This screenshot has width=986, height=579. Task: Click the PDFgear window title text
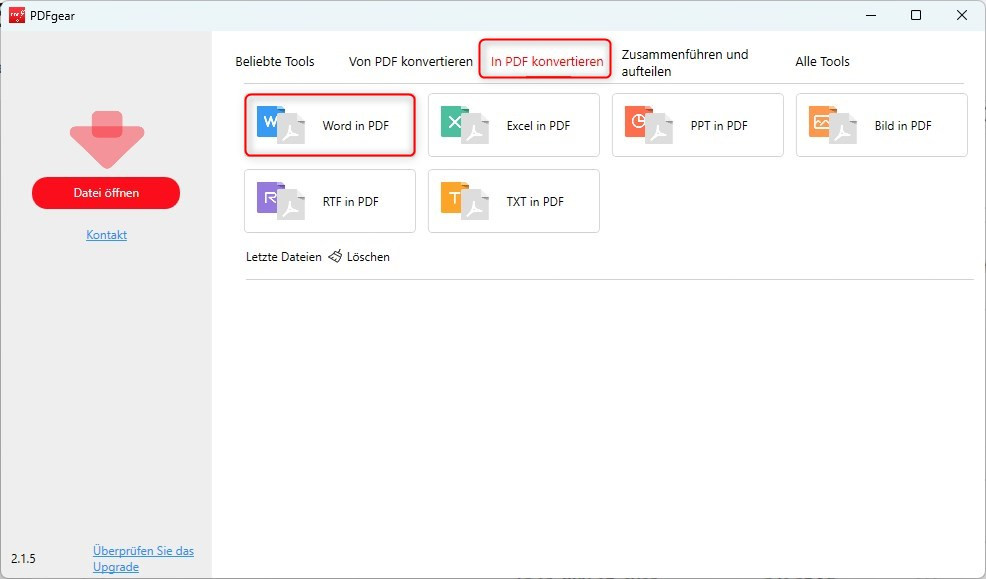pyautogui.click(x=52, y=16)
